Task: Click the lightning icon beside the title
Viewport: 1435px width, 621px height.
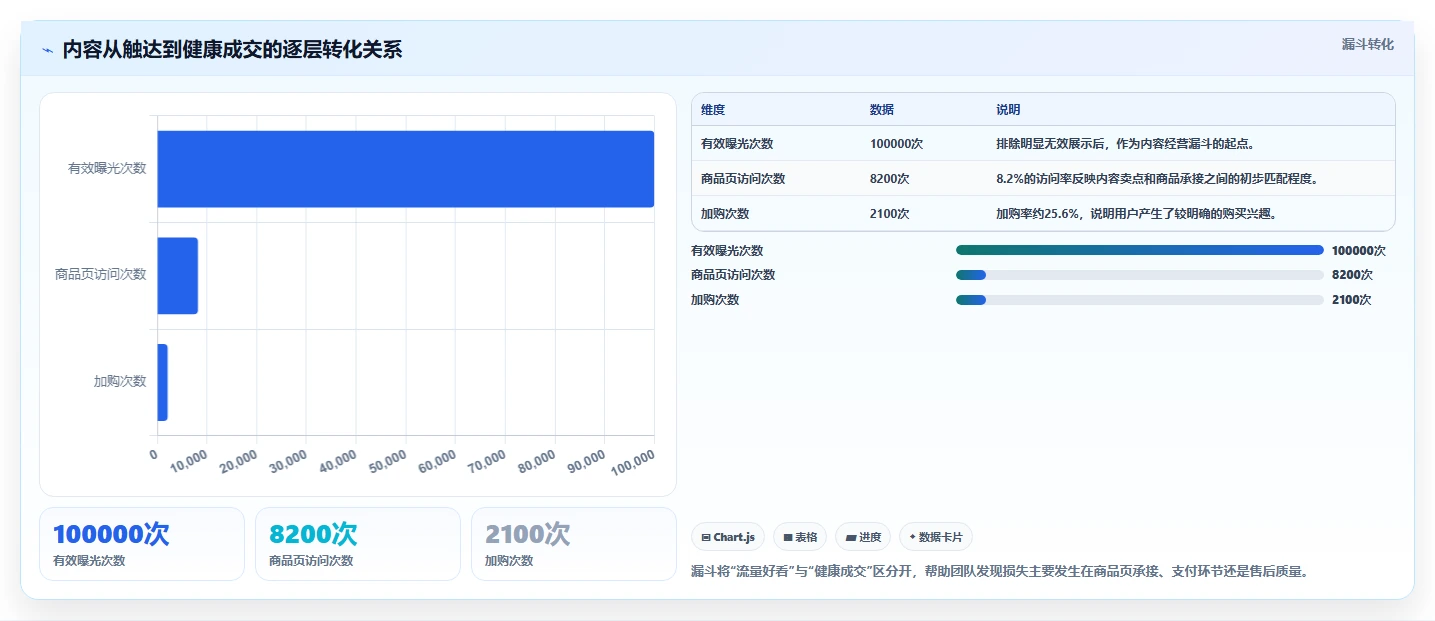Action: point(47,50)
